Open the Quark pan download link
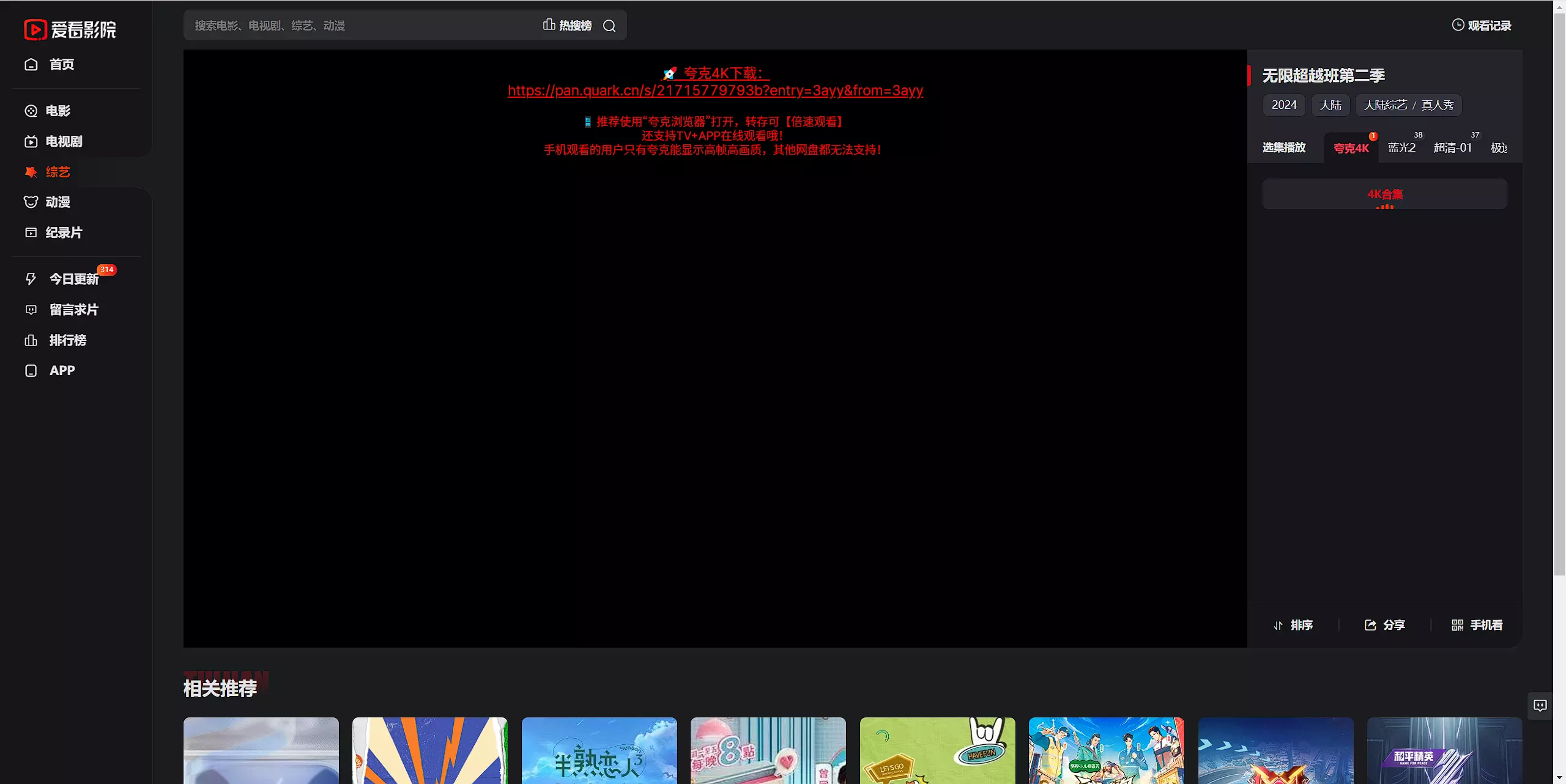This screenshot has height=784, width=1566. pos(715,91)
